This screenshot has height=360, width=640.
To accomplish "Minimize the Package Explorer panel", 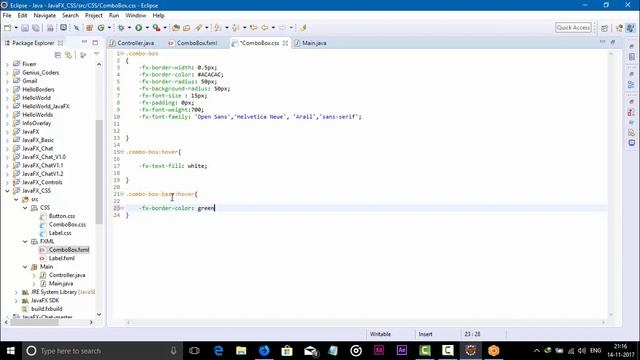I will [84, 42].
